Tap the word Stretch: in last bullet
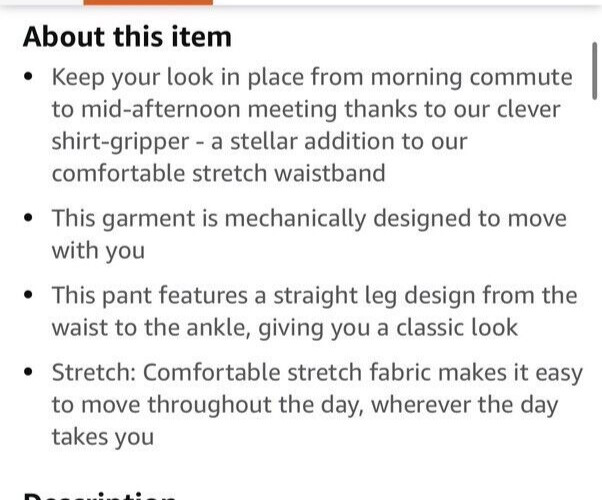Viewport: 602px width, 500px height. [94, 373]
